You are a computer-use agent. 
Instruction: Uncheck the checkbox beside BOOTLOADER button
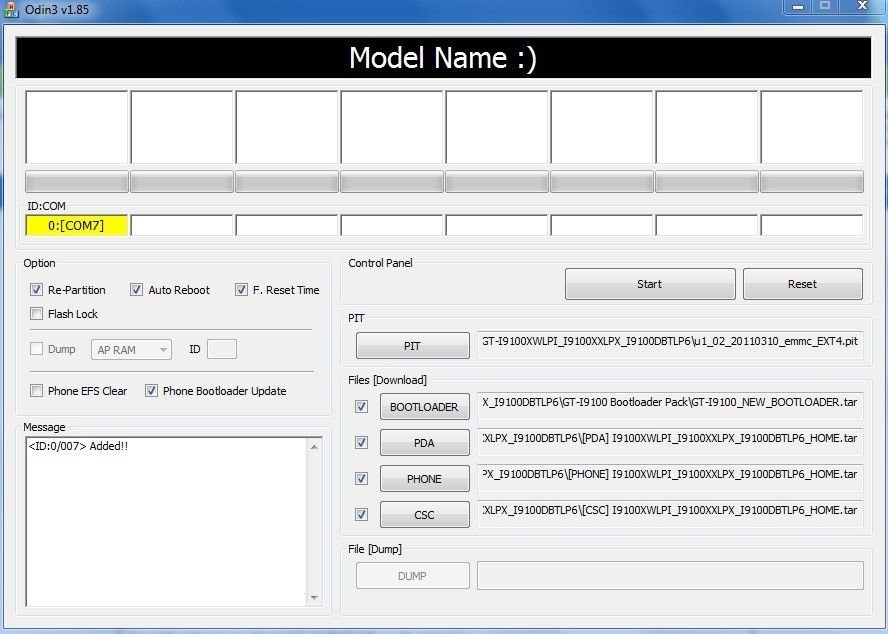point(361,406)
